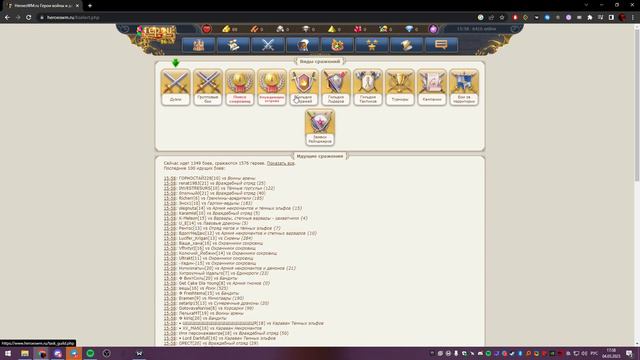
Task: Open the browser extensions puzzle icon
Action: coord(590,18)
